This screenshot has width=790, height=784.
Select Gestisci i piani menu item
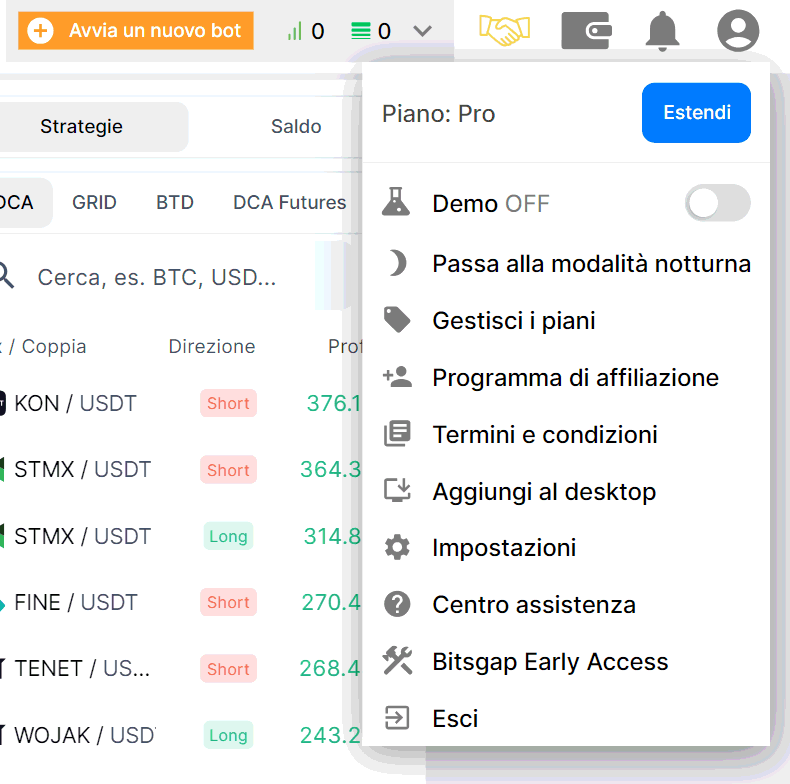pyautogui.click(x=513, y=321)
